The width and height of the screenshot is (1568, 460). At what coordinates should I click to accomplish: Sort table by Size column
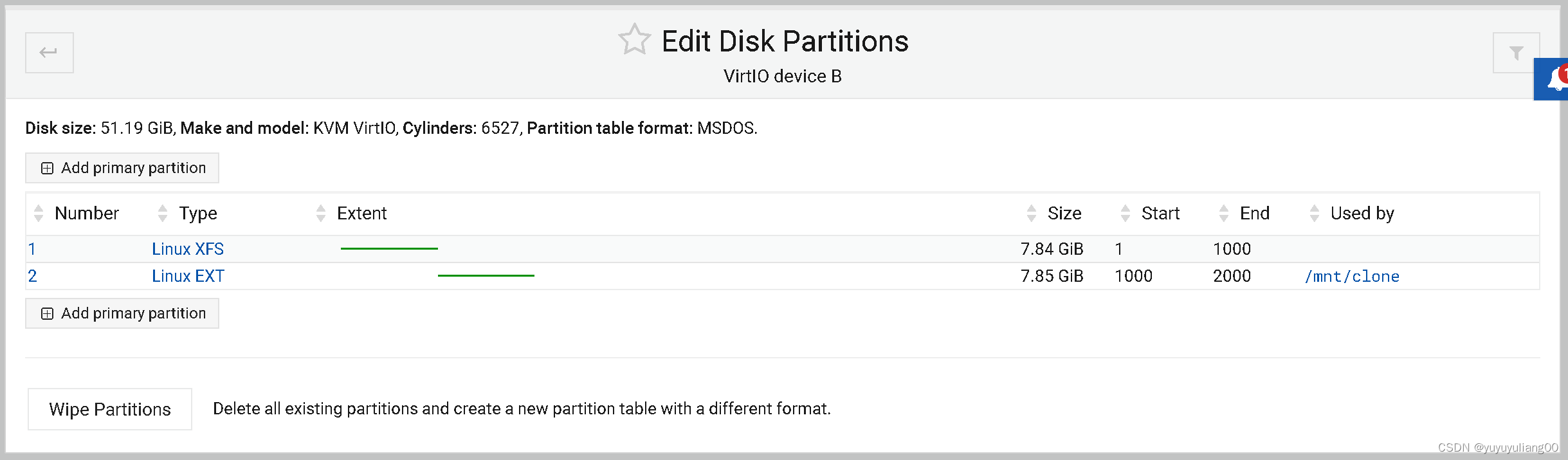point(1064,214)
